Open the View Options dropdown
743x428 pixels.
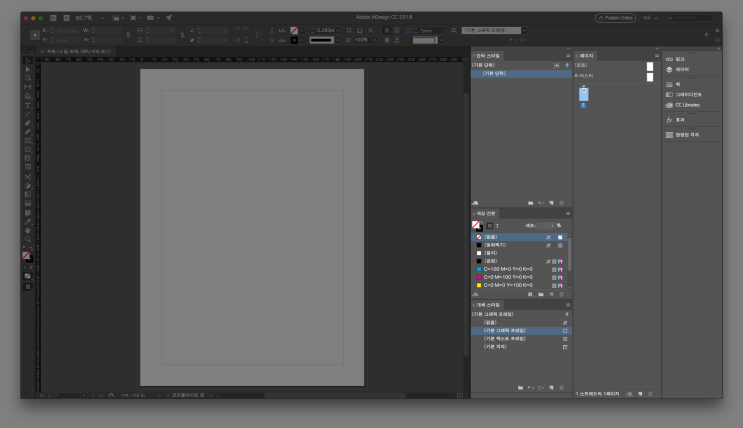click(118, 18)
